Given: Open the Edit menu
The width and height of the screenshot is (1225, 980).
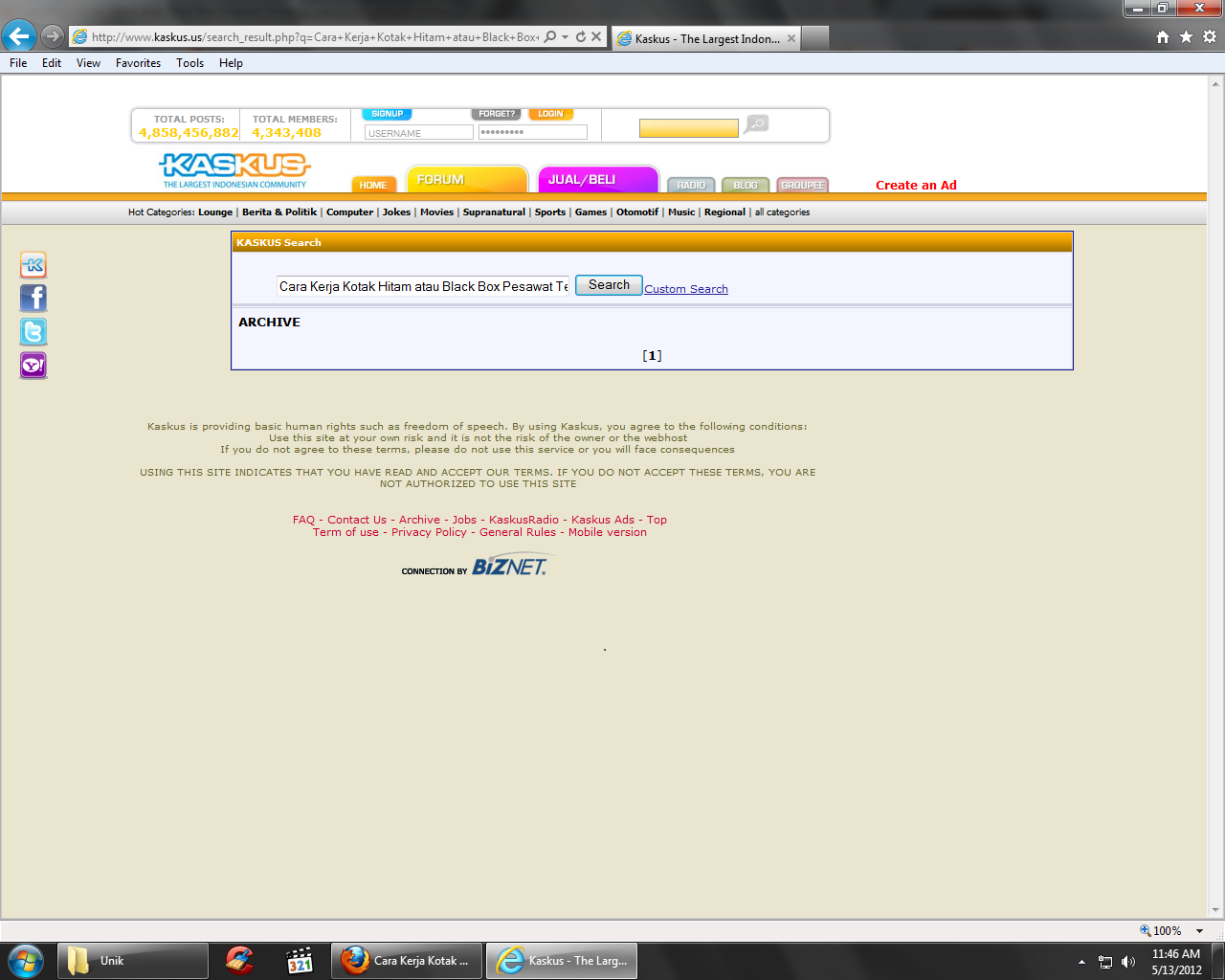Looking at the screenshot, I should click(x=52, y=63).
